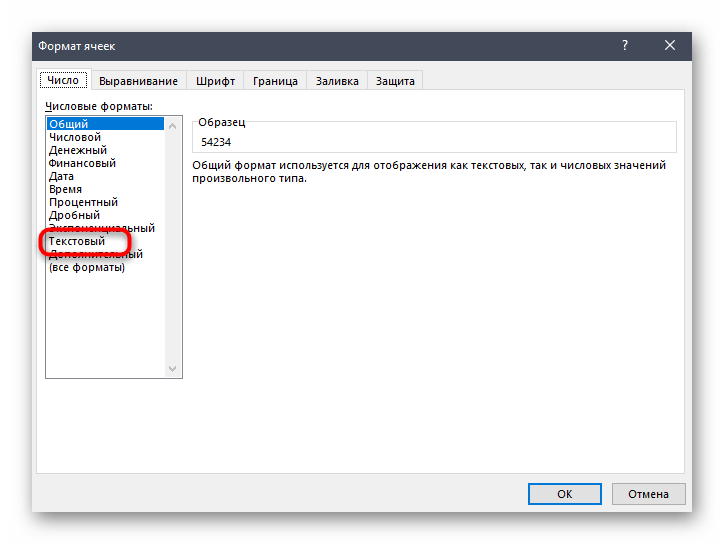Confirm with the OK button

coord(564,494)
